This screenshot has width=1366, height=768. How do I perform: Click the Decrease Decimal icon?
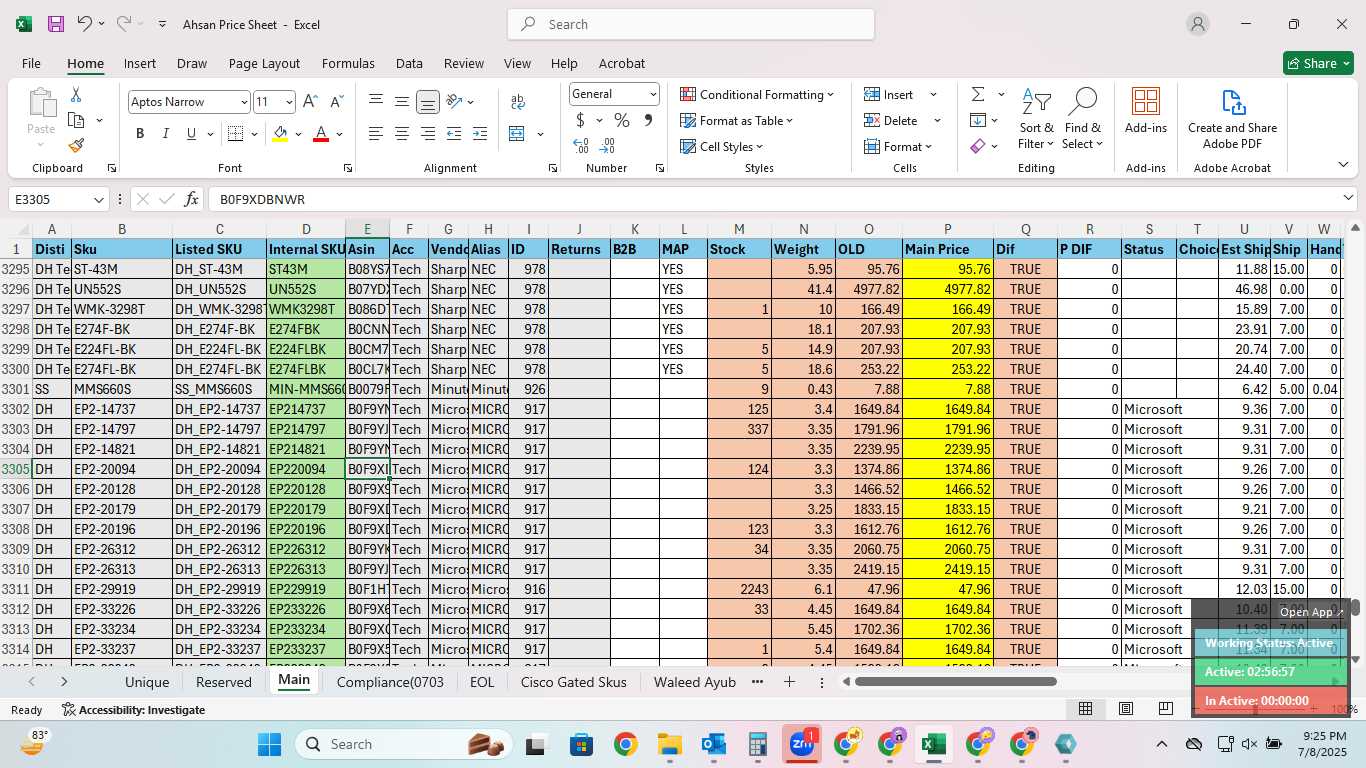[x=608, y=145]
